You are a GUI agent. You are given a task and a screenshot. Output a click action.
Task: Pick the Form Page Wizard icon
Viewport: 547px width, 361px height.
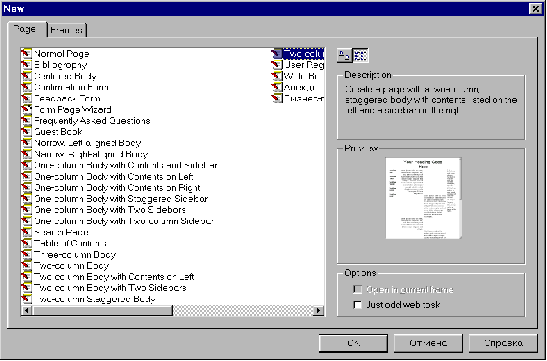tap(27, 110)
